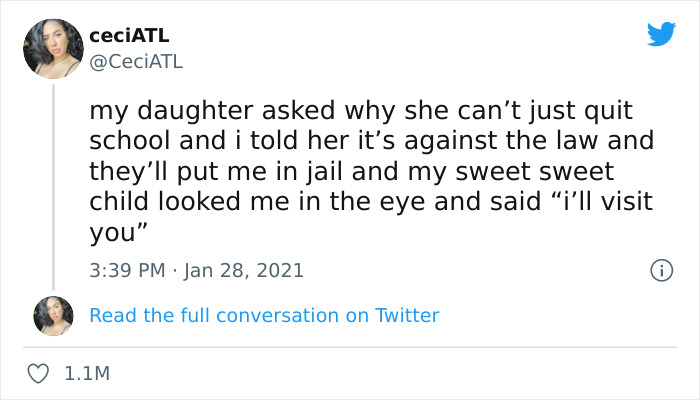Click the Jan 28, 2021 date

pyautogui.click(x=247, y=270)
